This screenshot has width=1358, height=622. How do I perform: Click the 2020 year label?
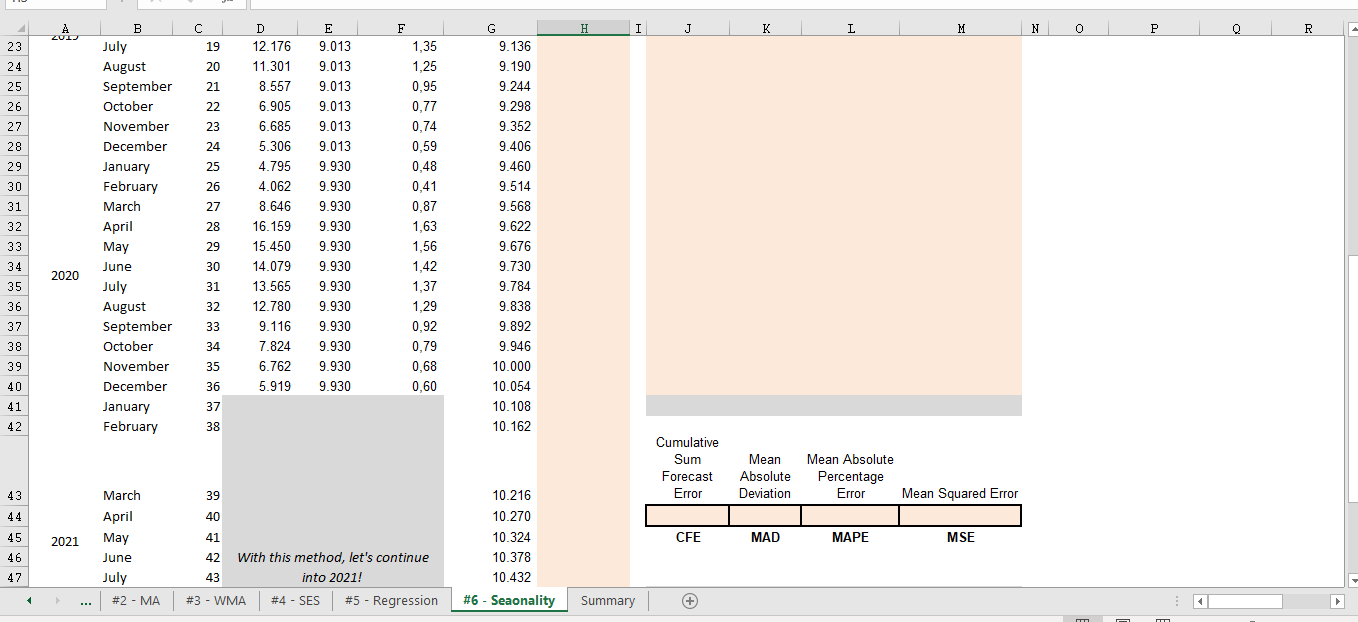pyautogui.click(x=65, y=276)
